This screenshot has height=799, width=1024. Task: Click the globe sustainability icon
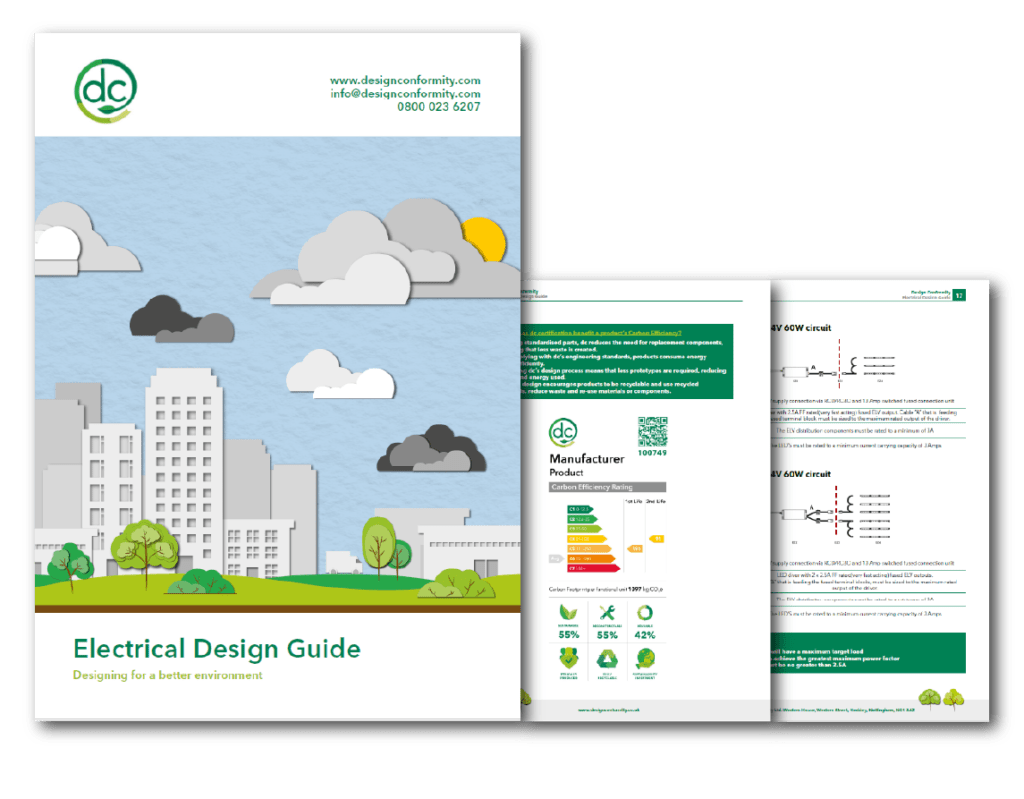(645, 658)
